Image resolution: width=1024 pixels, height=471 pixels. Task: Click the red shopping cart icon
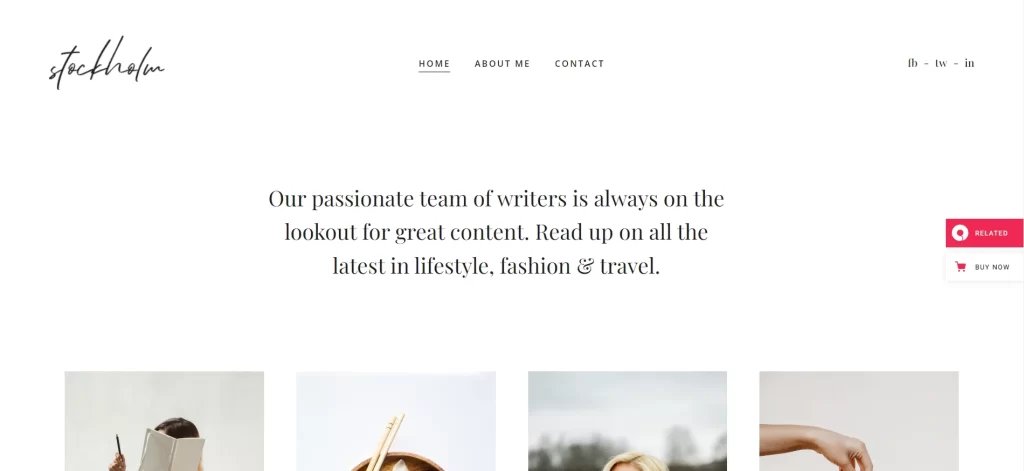click(x=960, y=267)
